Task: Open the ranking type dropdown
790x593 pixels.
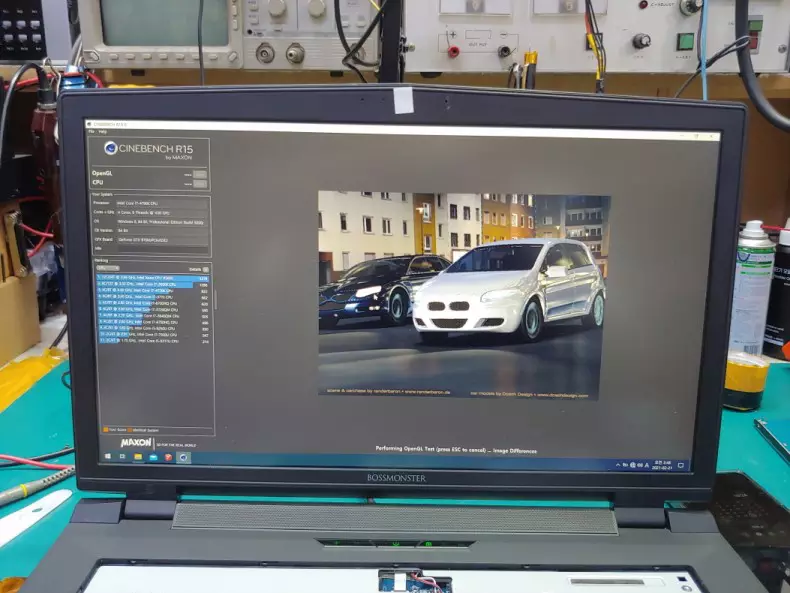Action: [x=108, y=268]
